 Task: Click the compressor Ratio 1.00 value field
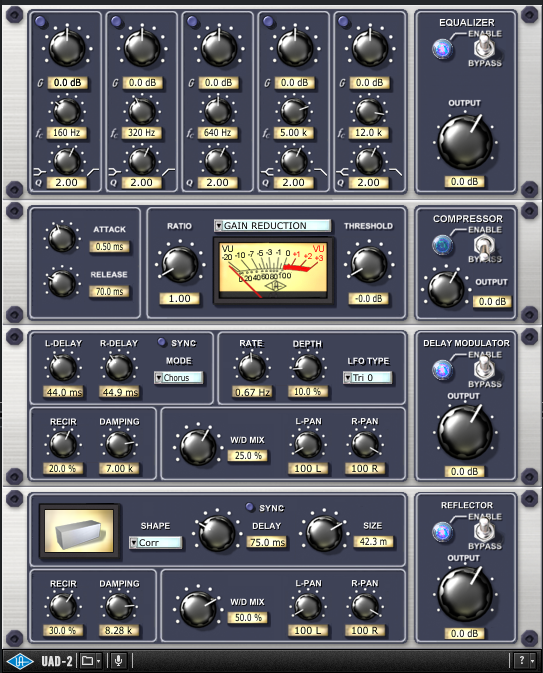(179, 299)
